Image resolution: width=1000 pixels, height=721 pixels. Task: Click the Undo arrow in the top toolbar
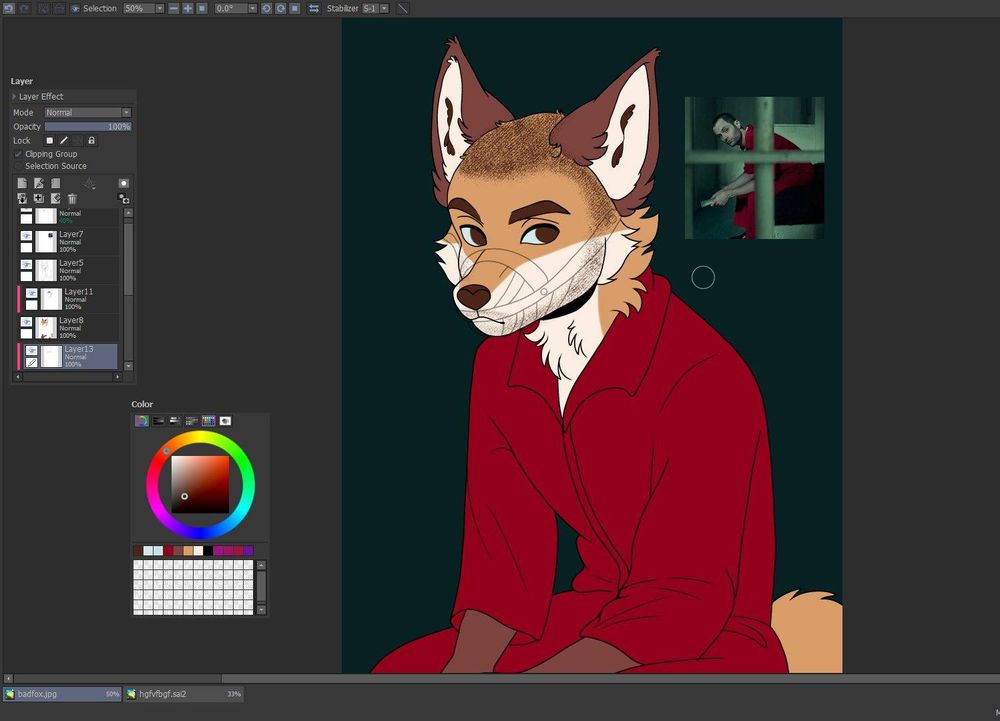click(x=10, y=8)
